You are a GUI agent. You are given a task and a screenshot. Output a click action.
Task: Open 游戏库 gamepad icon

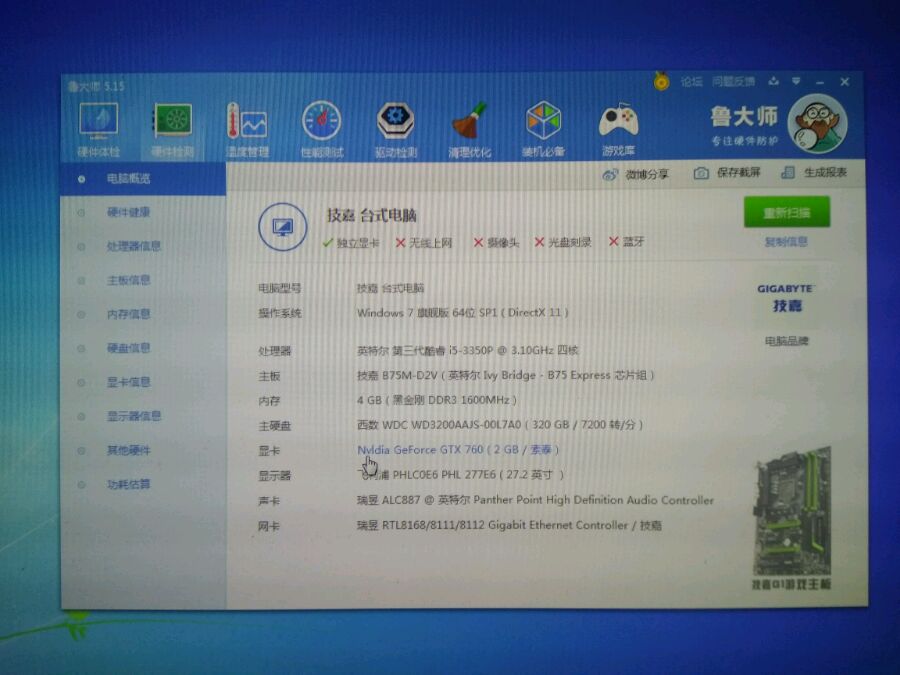click(x=618, y=129)
